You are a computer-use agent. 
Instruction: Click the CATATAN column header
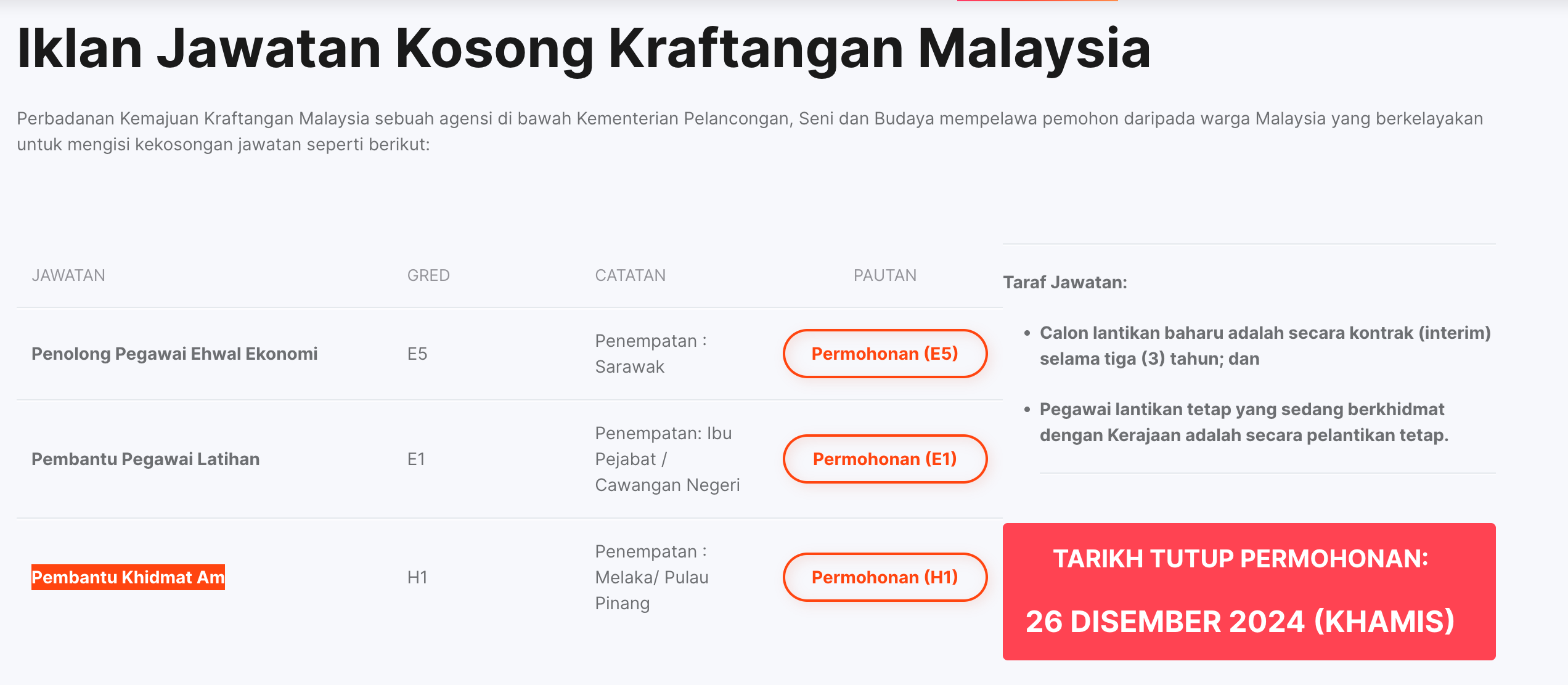[630, 275]
